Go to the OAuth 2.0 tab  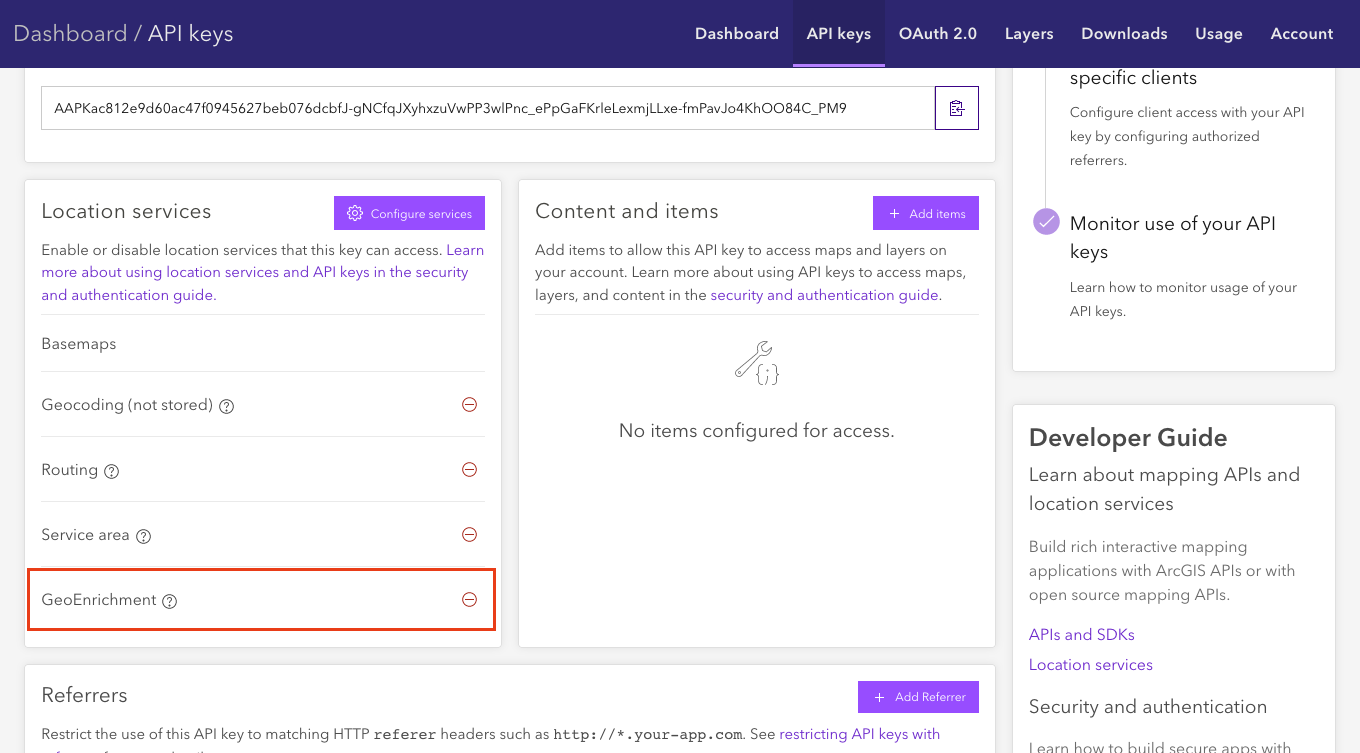click(938, 33)
